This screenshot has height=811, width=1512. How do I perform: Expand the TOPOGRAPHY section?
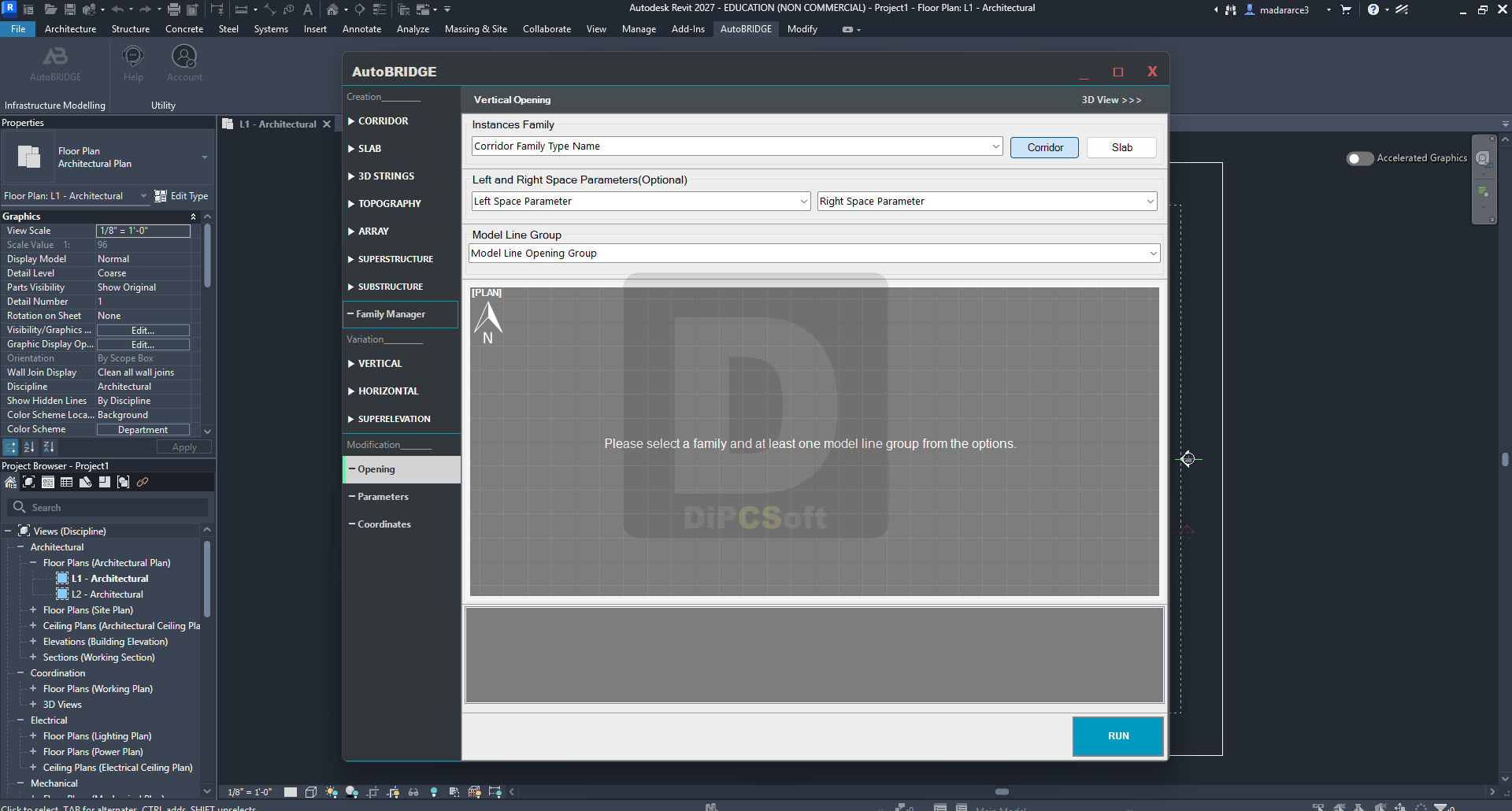(x=384, y=204)
